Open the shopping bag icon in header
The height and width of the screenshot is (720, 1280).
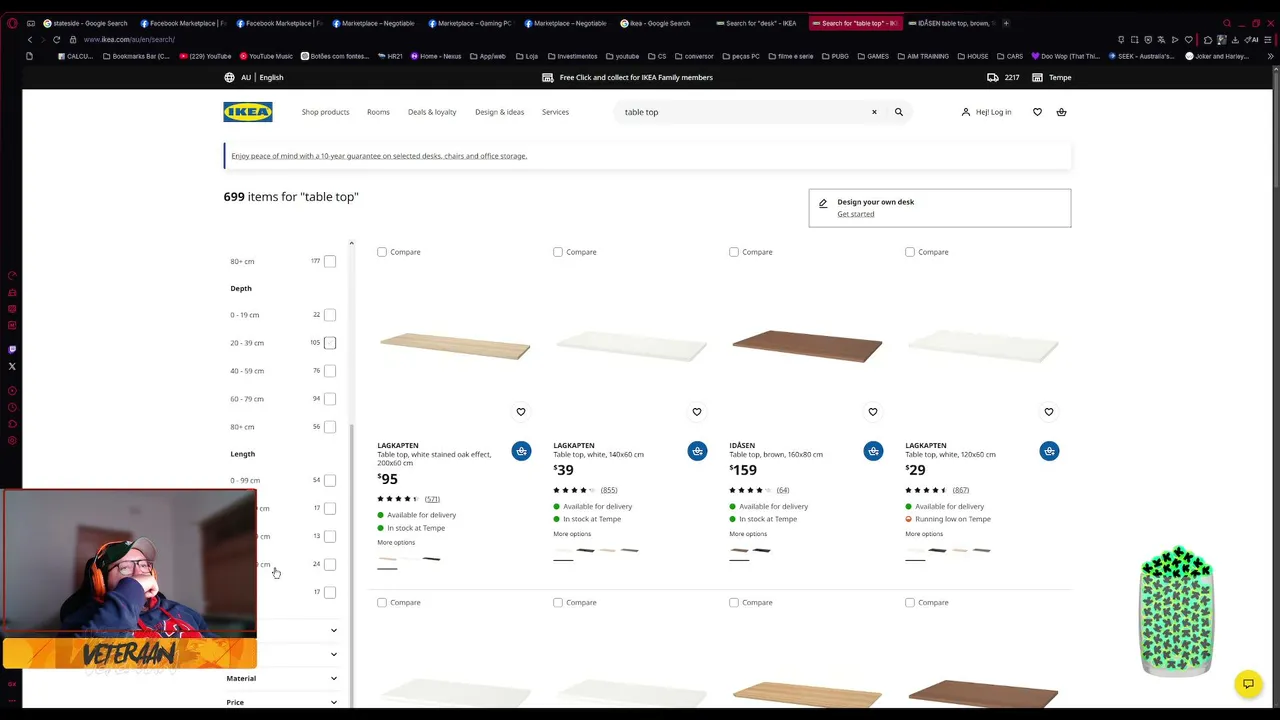click(x=1061, y=112)
